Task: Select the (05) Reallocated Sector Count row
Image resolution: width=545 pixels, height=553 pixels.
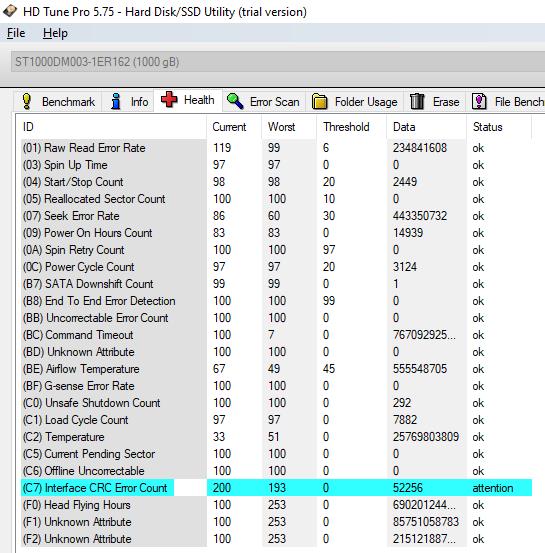Action: pos(277,199)
